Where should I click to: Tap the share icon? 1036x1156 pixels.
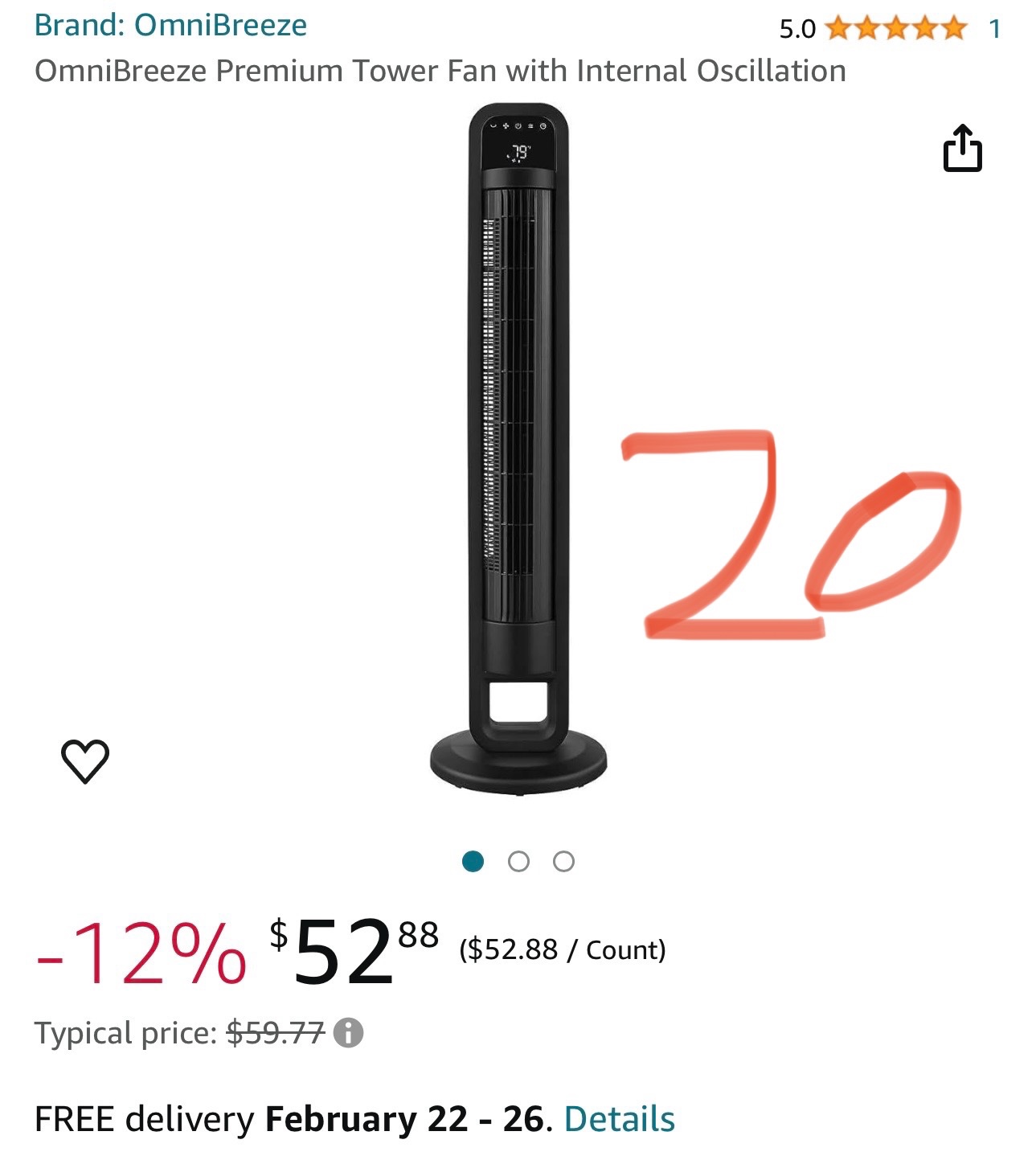[x=962, y=149]
